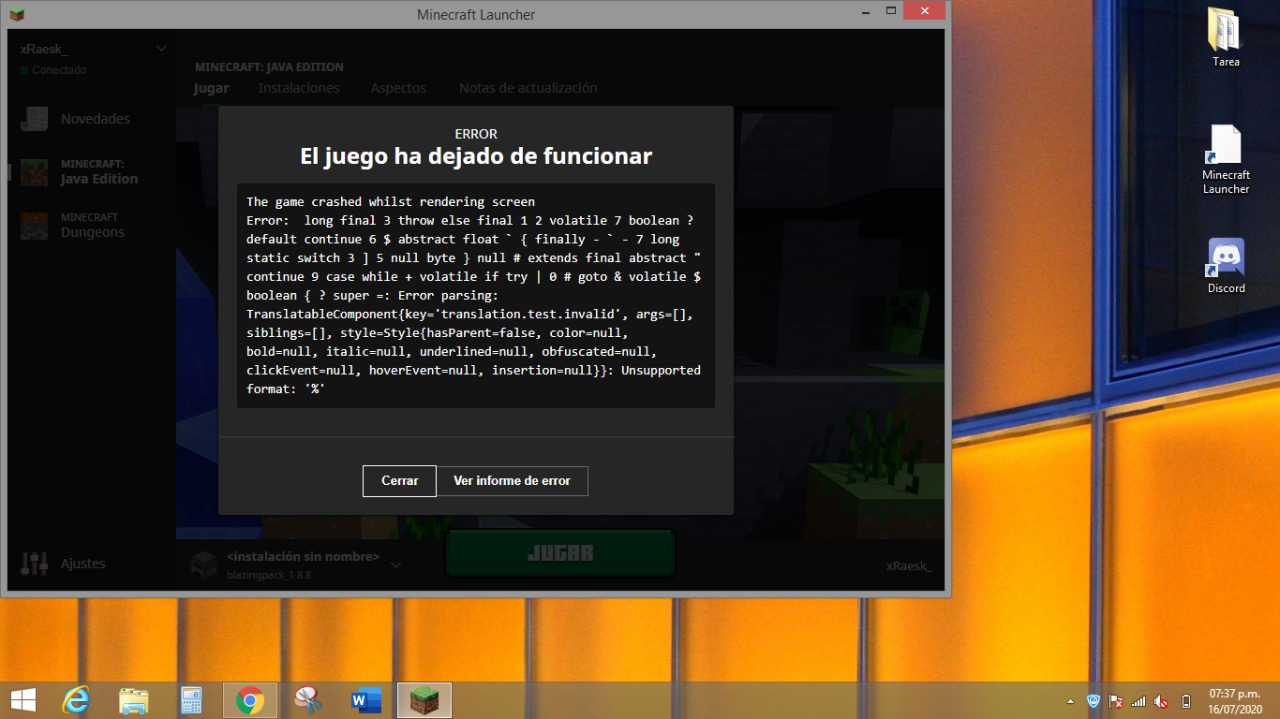
Task: Click the Conectado status text
Action: pyautogui.click(x=59, y=70)
